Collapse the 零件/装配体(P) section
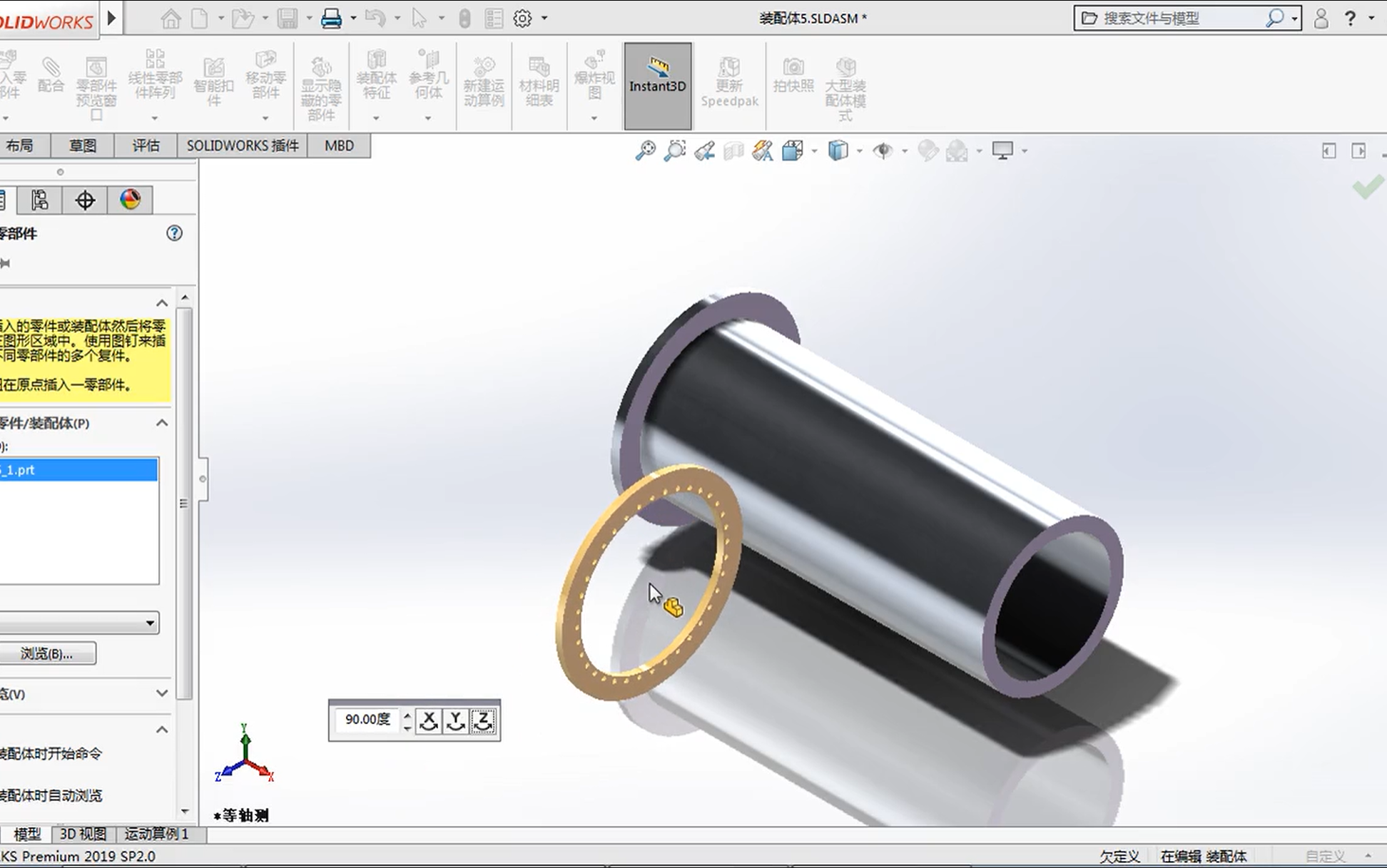 coord(162,423)
